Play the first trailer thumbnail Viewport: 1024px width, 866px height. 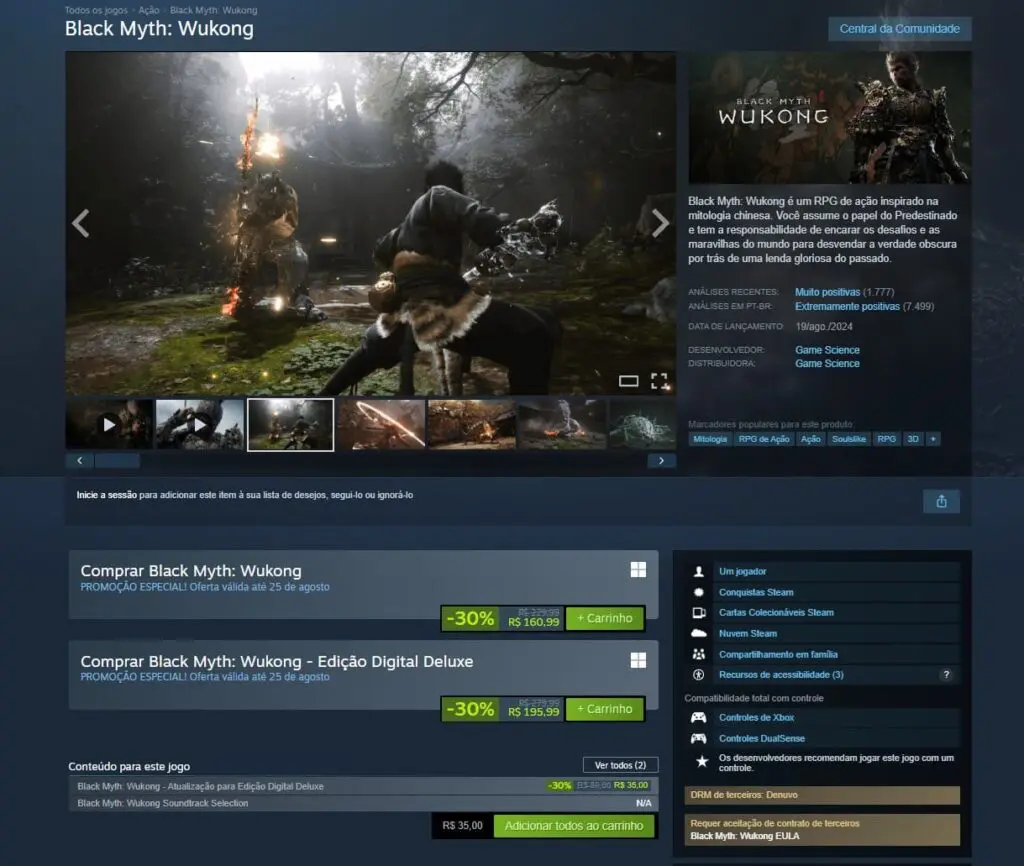pyautogui.click(x=110, y=425)
